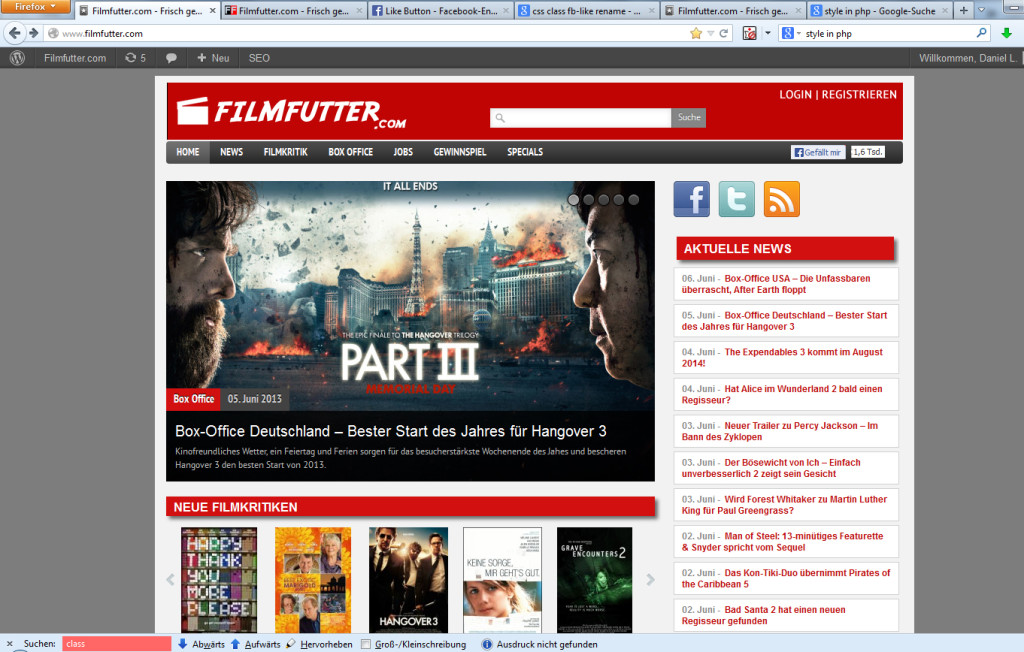
Task: Open the FILMKRITIK menu item
Action: click(x=285, y=152)
